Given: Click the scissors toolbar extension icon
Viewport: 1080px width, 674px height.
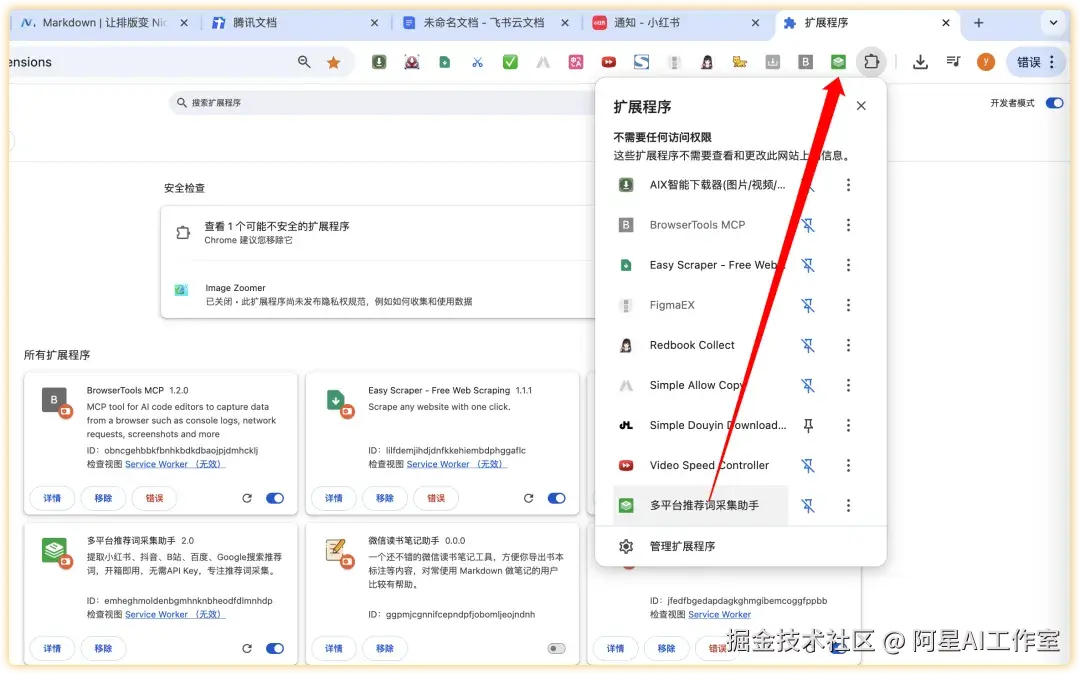Looking at the screenshot, I should coord(477,62).
